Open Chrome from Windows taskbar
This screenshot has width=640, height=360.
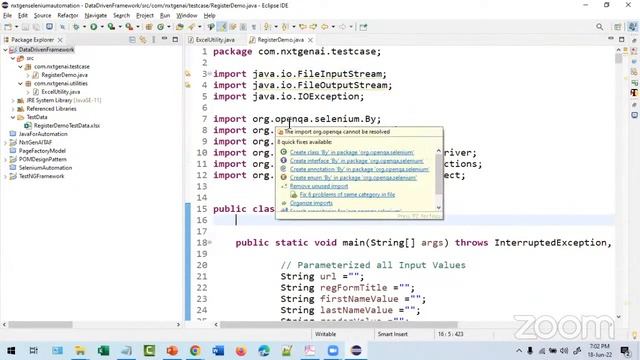pyautogui.click(x=195, y=351)
